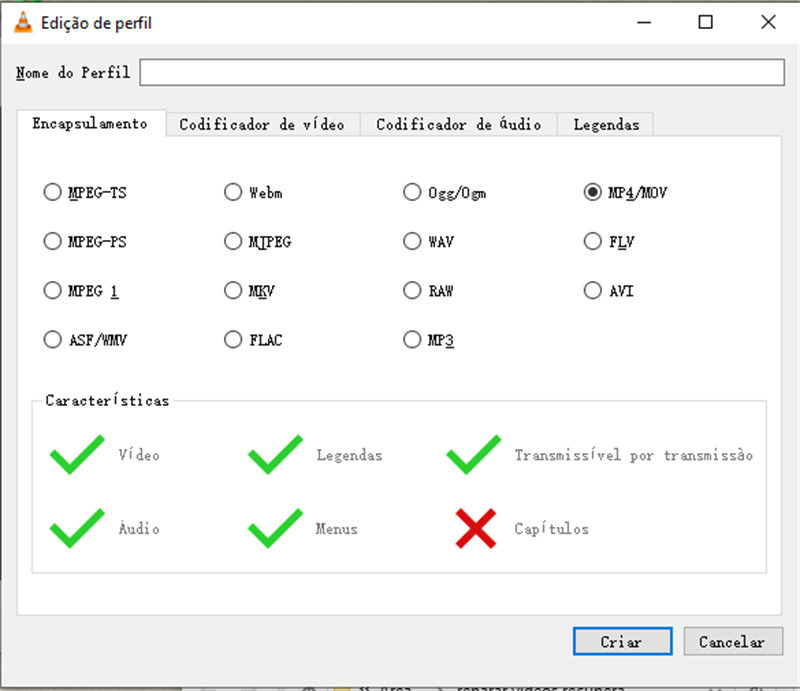Click the green checkmark beside Áudio
Screen dimensions: 800x691
coord(75,529)
